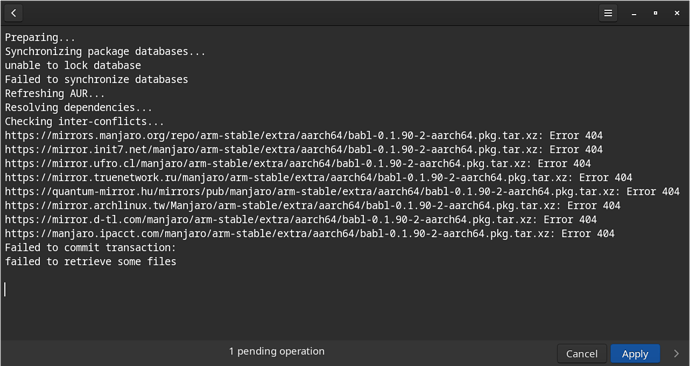Screen dimensions: 690x366
Task: Cancel the pending operation
Action: click(582, 353)
